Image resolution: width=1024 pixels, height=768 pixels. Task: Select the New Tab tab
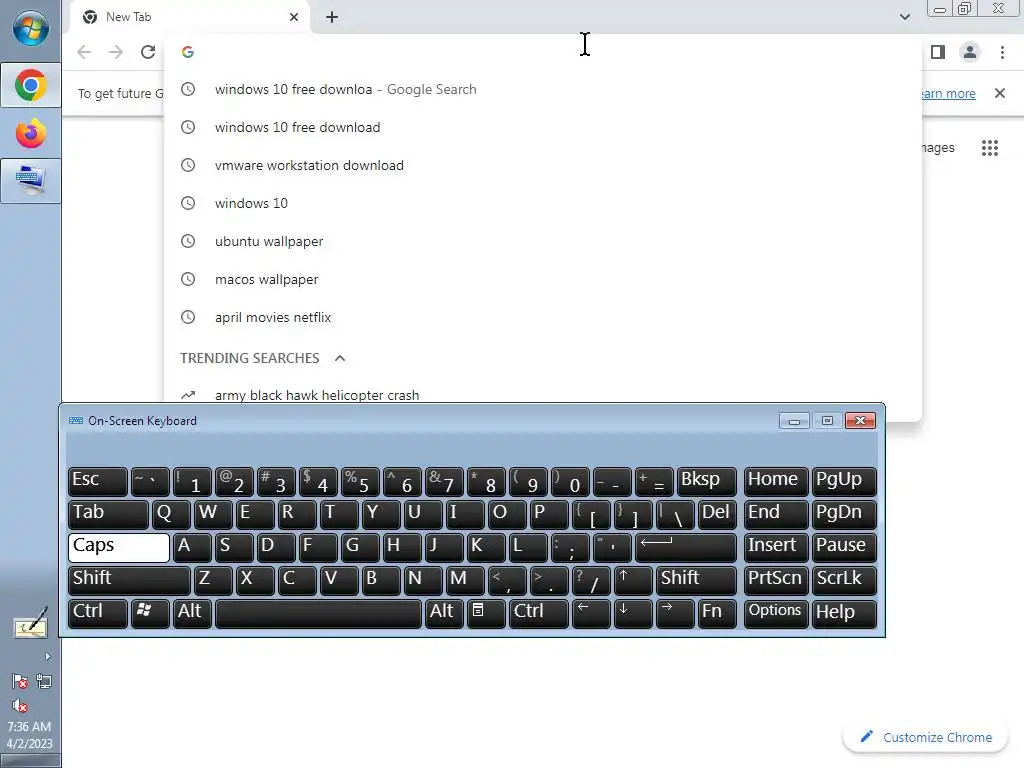(189, 17)
